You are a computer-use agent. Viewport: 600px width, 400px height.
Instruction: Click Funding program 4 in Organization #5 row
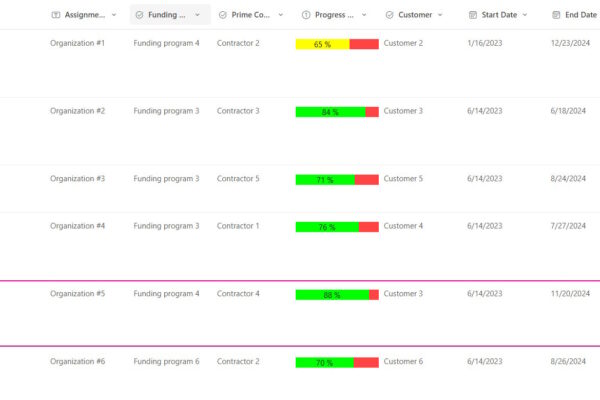point(166,294)
